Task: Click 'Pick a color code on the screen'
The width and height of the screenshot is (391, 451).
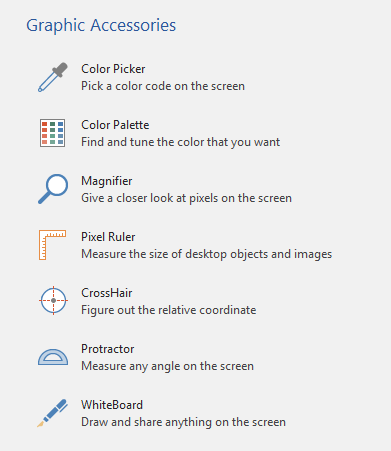Action: [163, 86]
